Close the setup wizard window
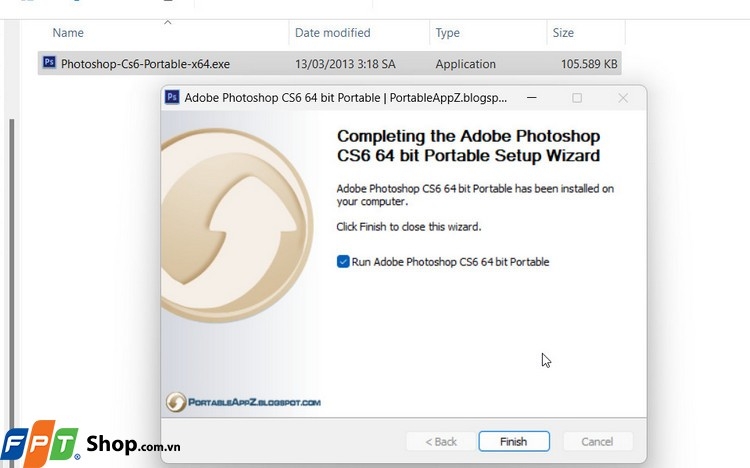Image resolution: width=750 pixels, height=468 pixels. point(623,98)
